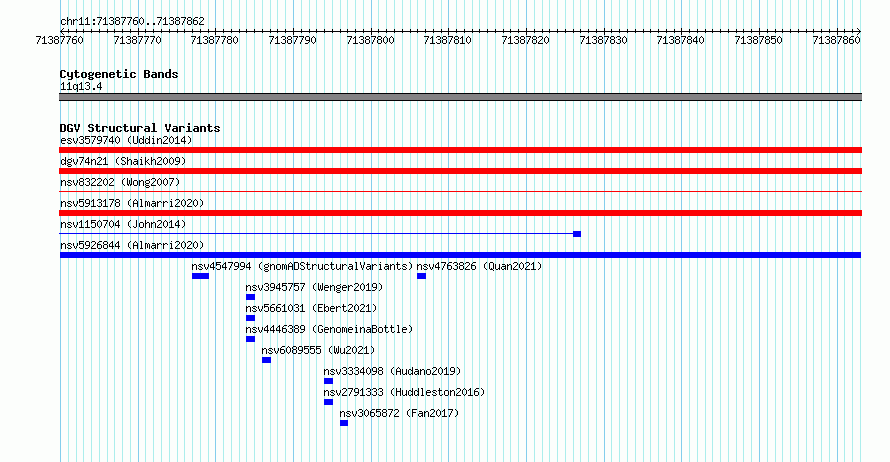The height and width of the screenshot is (462, 890).
Task: Click ruler position 71387790
Action: click(x=292, y=40)
